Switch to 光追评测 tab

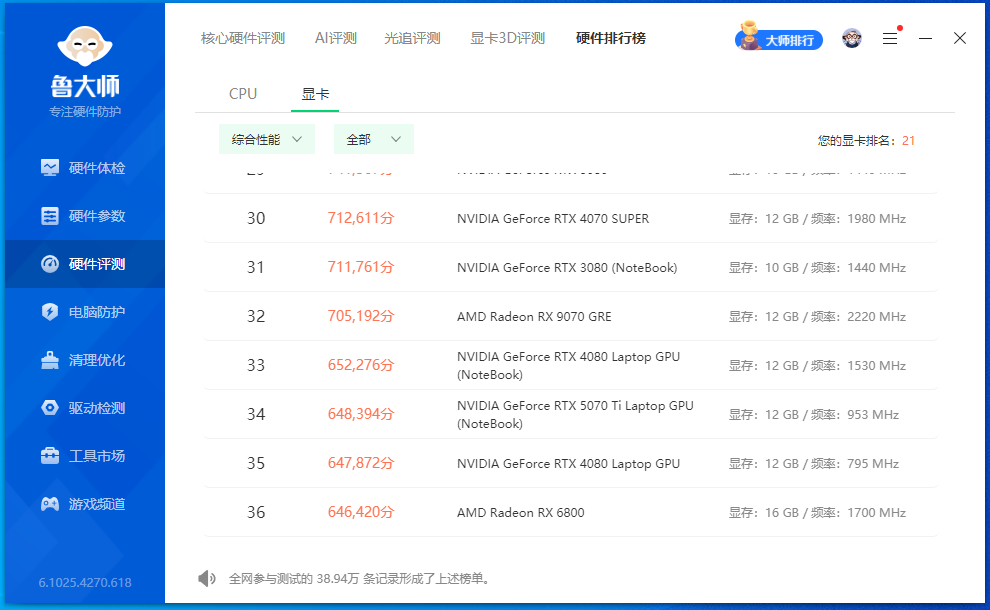tap(412, 39)
